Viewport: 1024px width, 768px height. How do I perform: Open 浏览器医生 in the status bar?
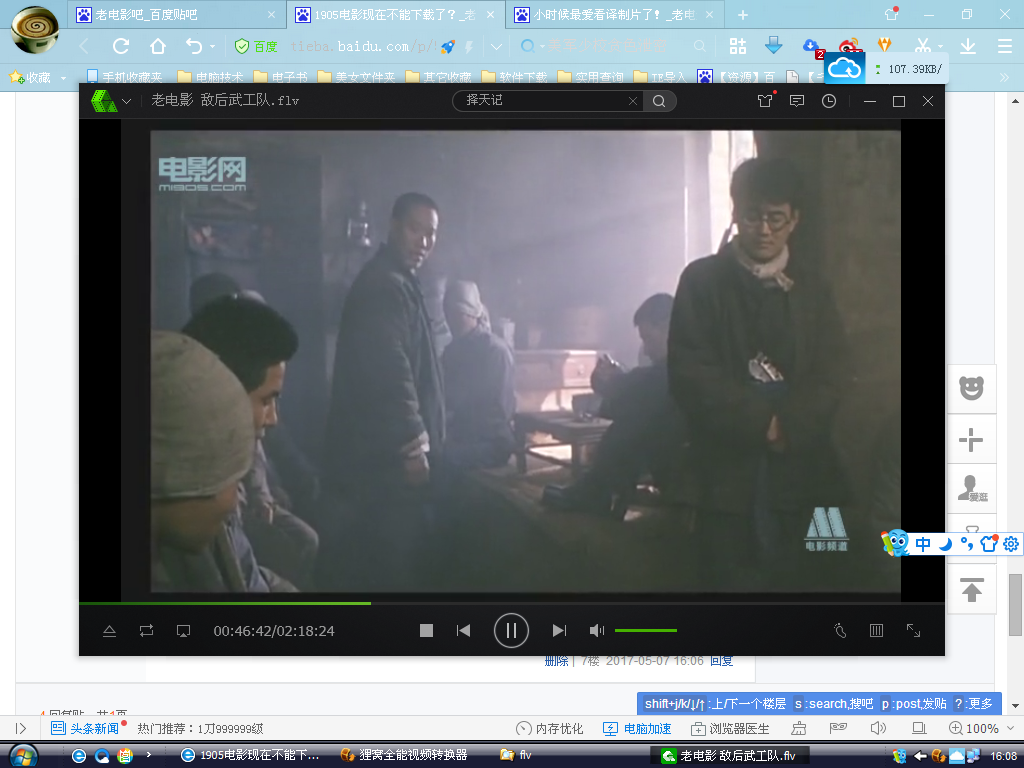point(730,728)
